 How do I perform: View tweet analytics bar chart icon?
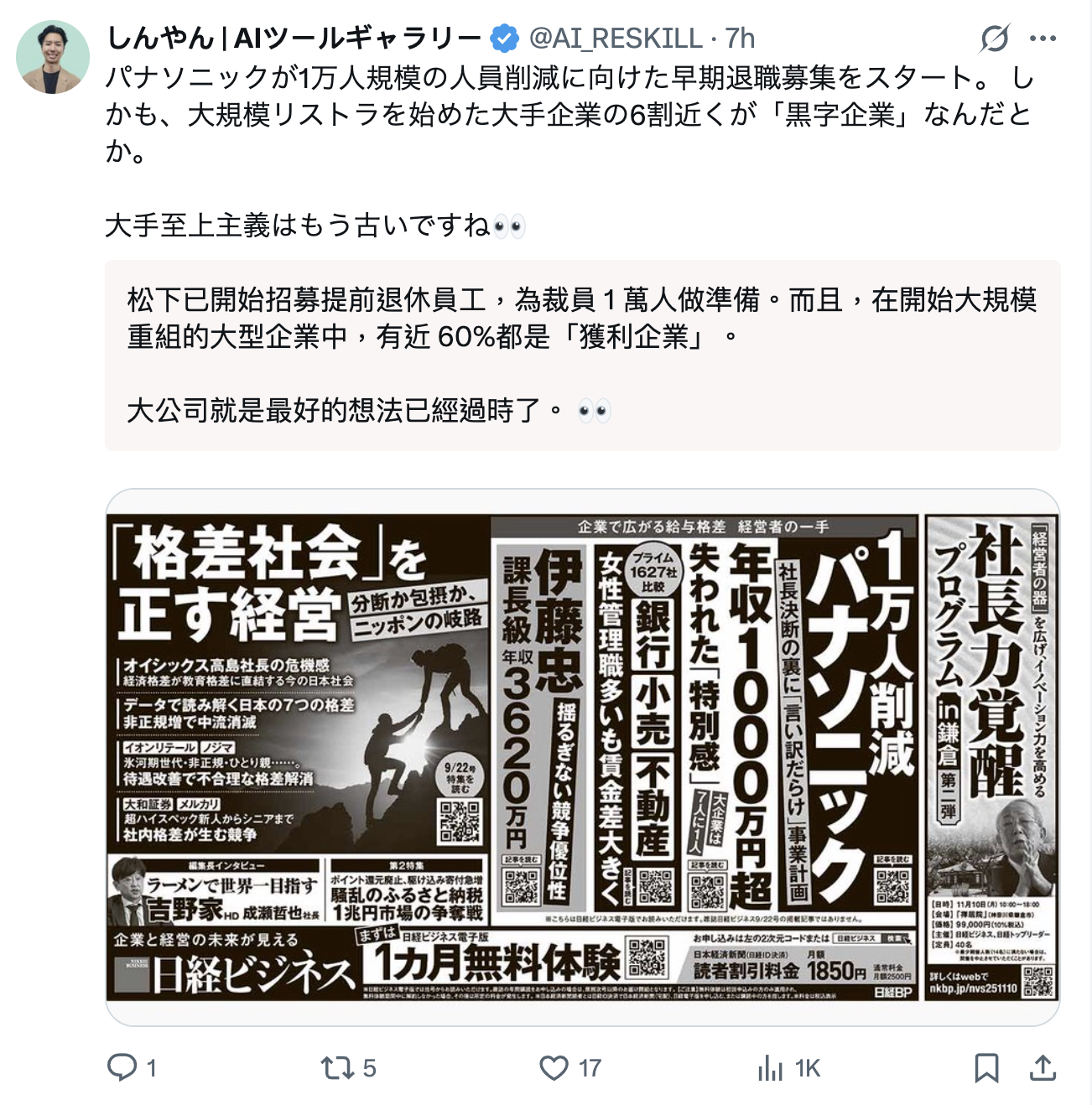pyautogui.click(x=770, y=1067)
